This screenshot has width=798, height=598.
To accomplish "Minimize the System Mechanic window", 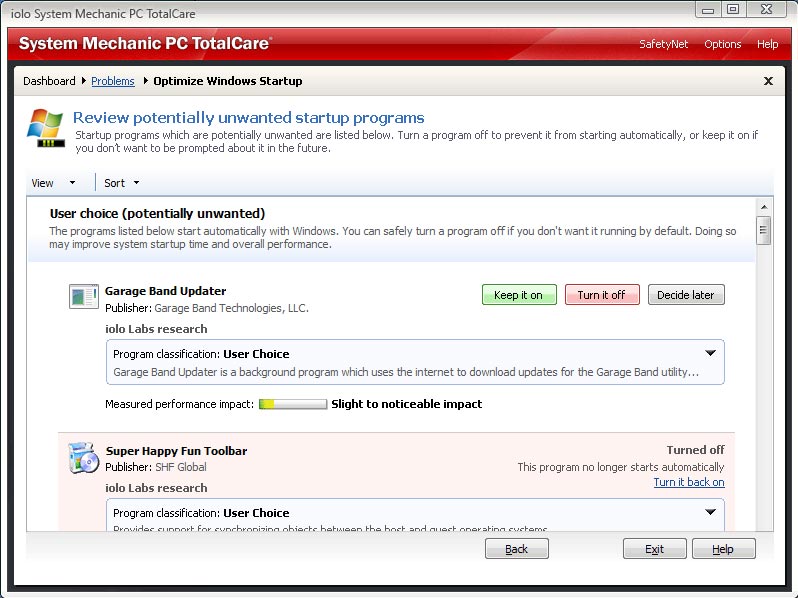I will point(708,9).
